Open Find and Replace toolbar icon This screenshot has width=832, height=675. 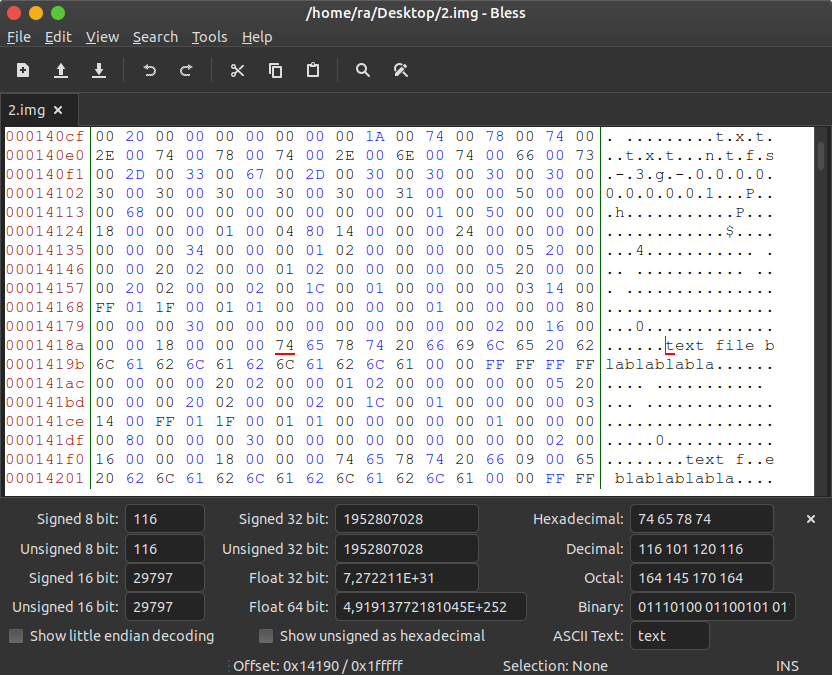(401, 70)
